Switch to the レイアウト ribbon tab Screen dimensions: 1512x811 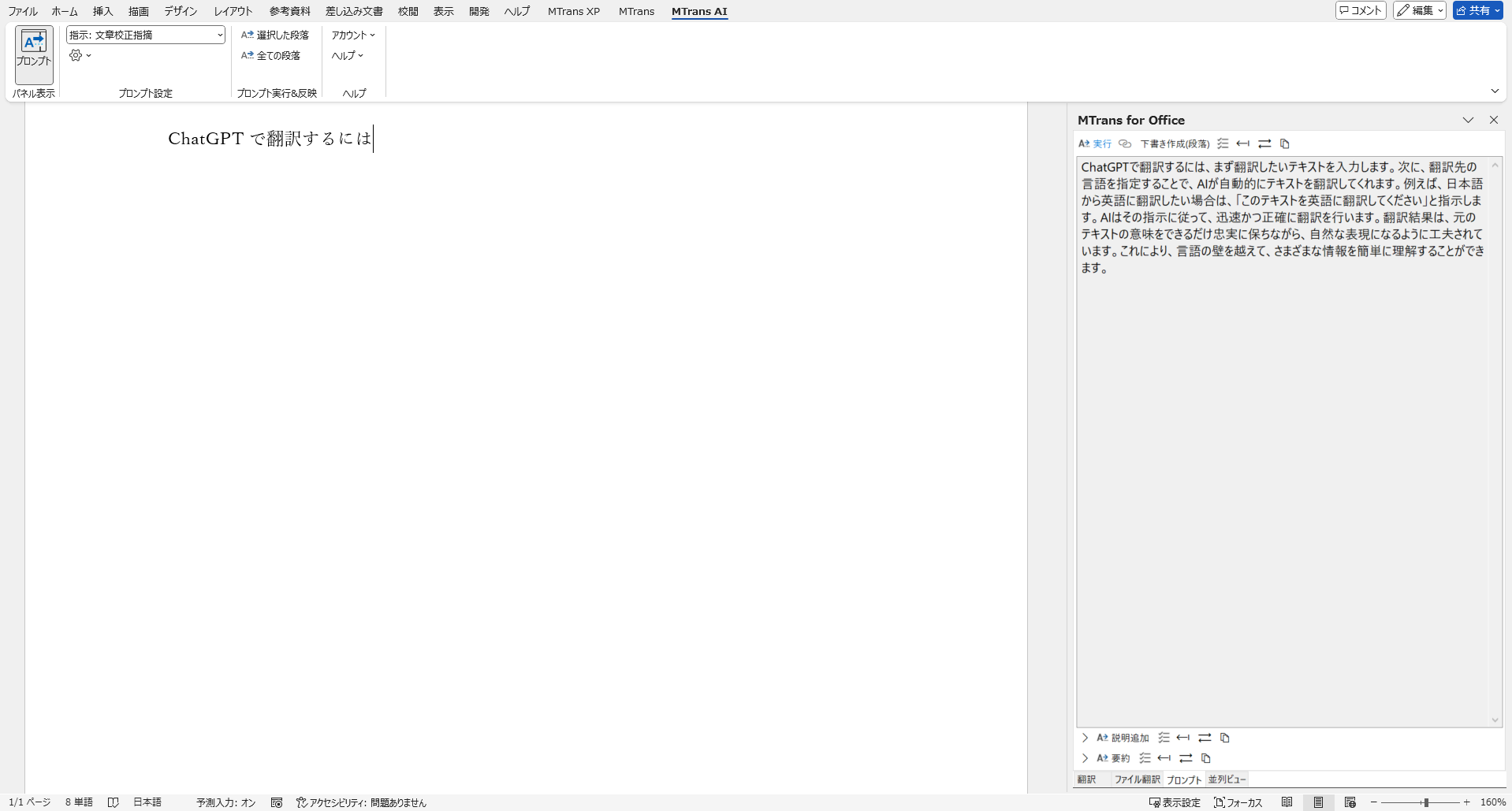coord(233,11)
